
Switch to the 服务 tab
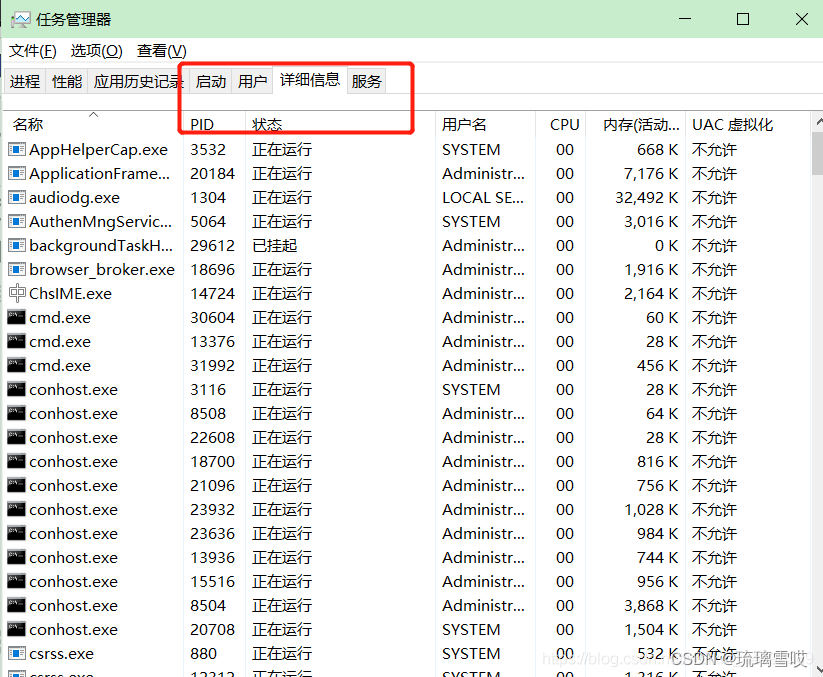(366, 81)
